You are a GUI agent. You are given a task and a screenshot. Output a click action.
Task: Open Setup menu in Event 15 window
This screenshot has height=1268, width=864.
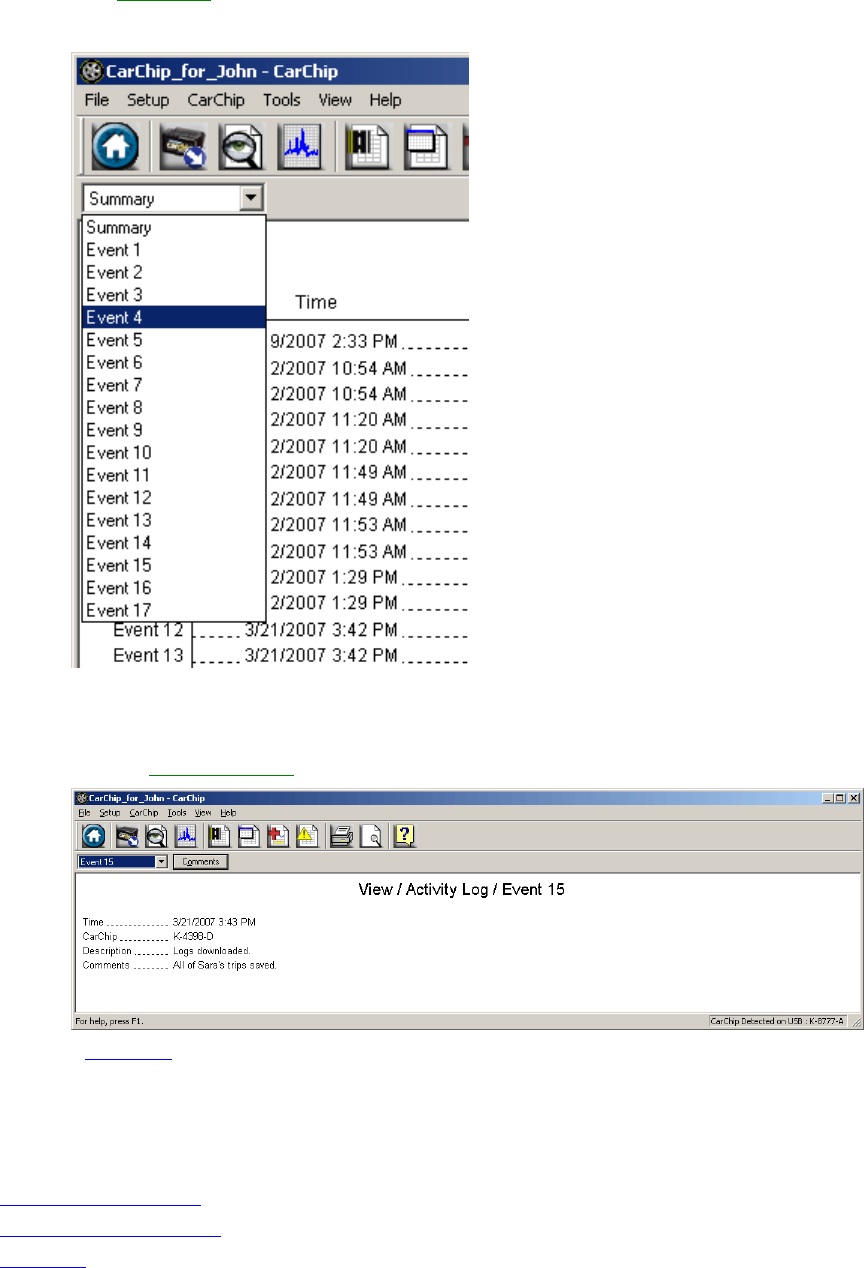pyautogui.click(x=110, y=813)
